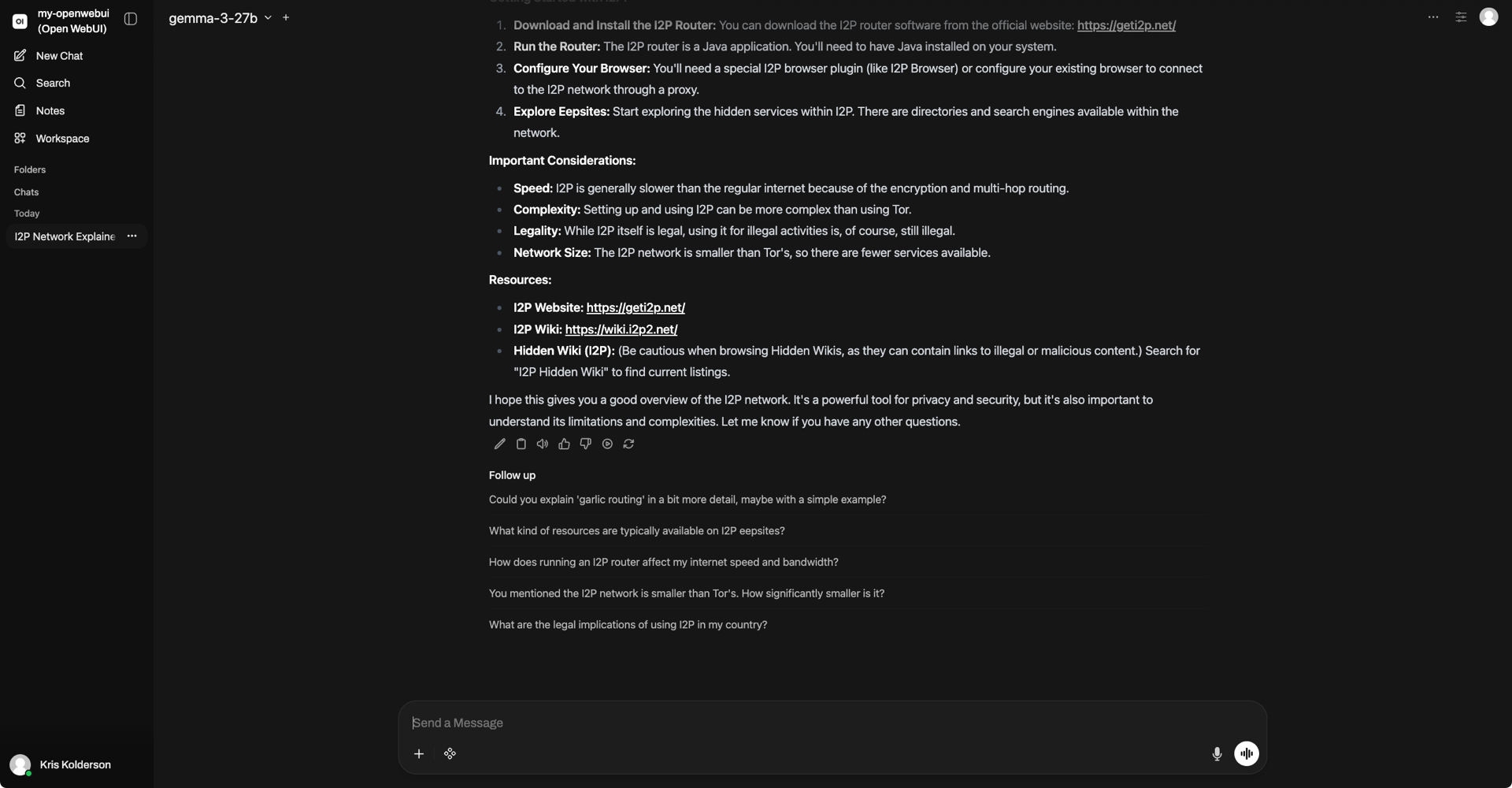Click the edit pencil icon under response
The width and height of the screenshot is (1512, 788).
(499, 444)
